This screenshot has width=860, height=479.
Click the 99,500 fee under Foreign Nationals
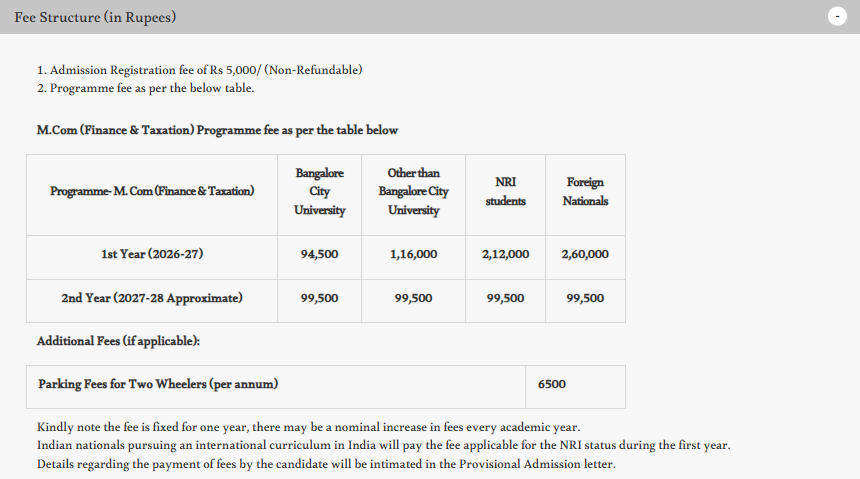(x=585, y=298)
